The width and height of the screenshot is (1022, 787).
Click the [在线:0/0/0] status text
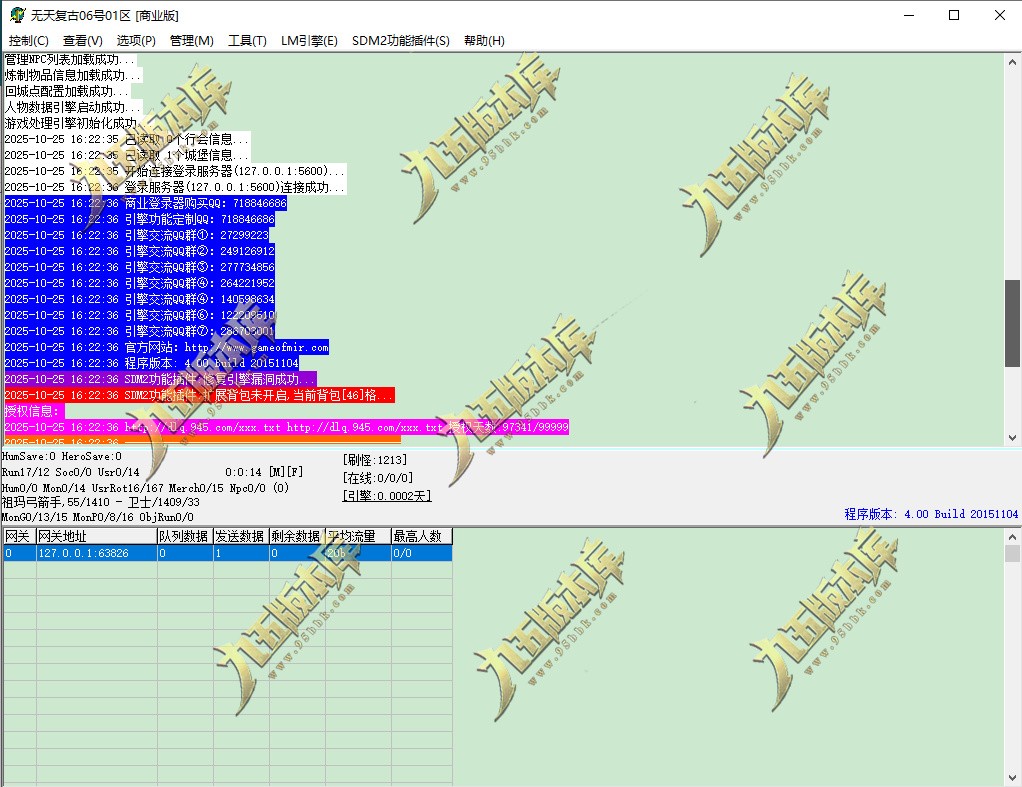(x=378, y=478)
